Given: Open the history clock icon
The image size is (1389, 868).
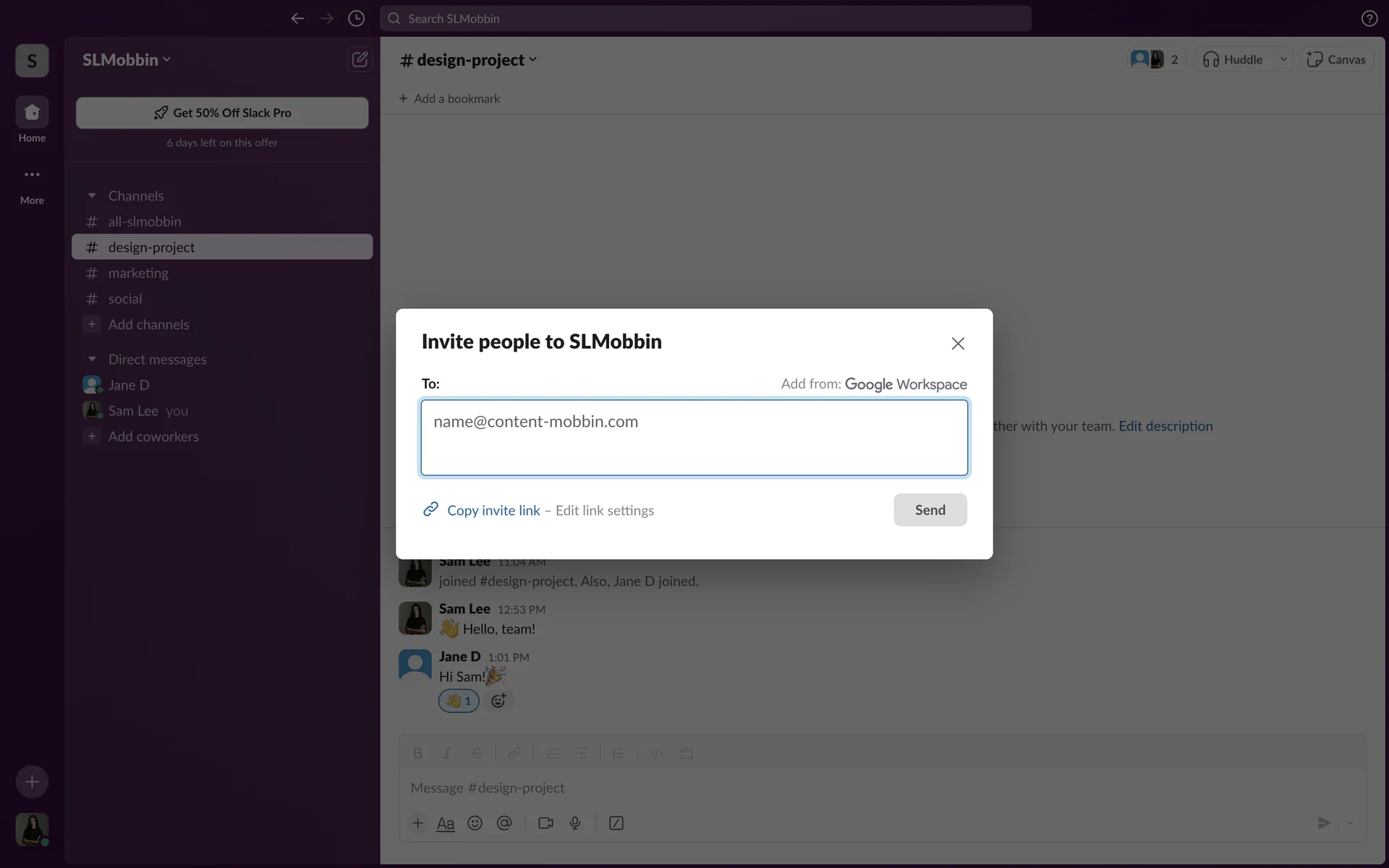Looking at the screenshot, I should pos(356,19).
